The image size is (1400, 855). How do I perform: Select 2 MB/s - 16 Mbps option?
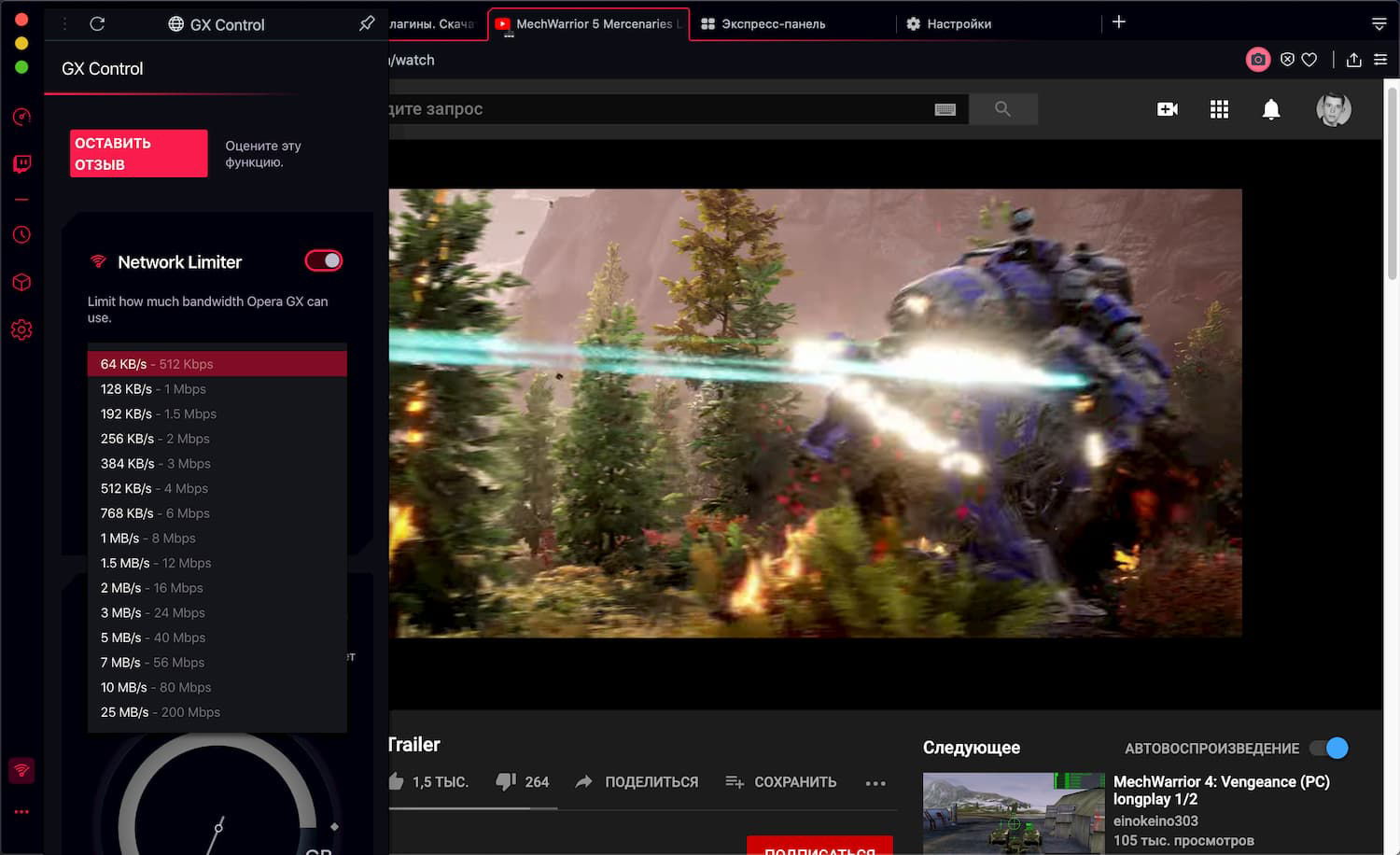217,588
